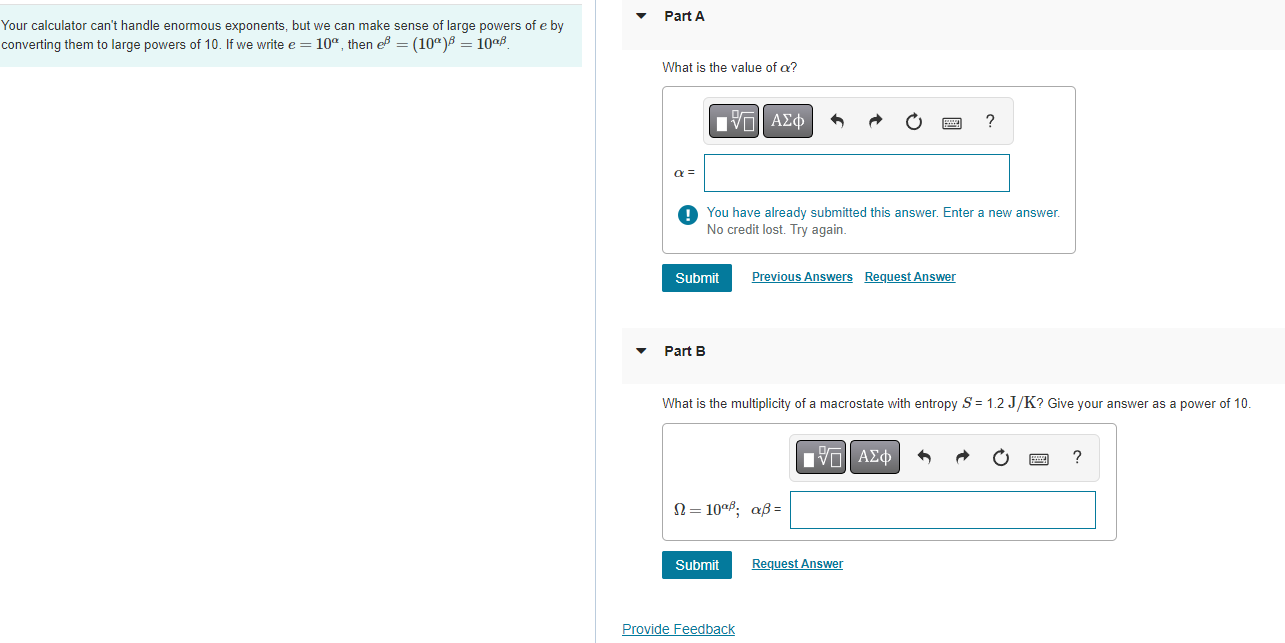Undo last edit in Part A toolbar
The image size is (1285, 643).
tap(838, 122)
